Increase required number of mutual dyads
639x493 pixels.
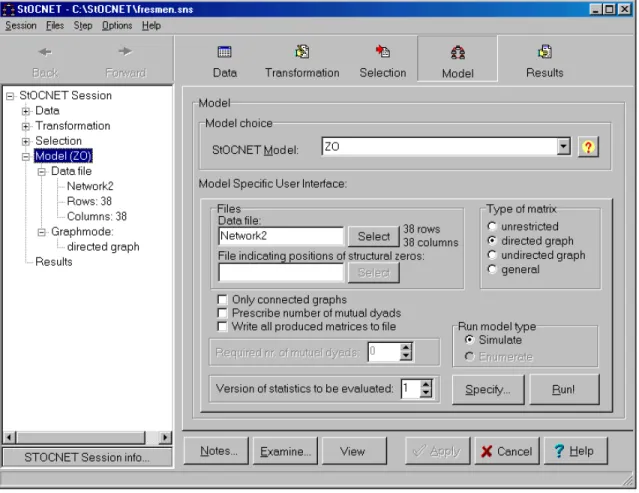coord(405,348)
